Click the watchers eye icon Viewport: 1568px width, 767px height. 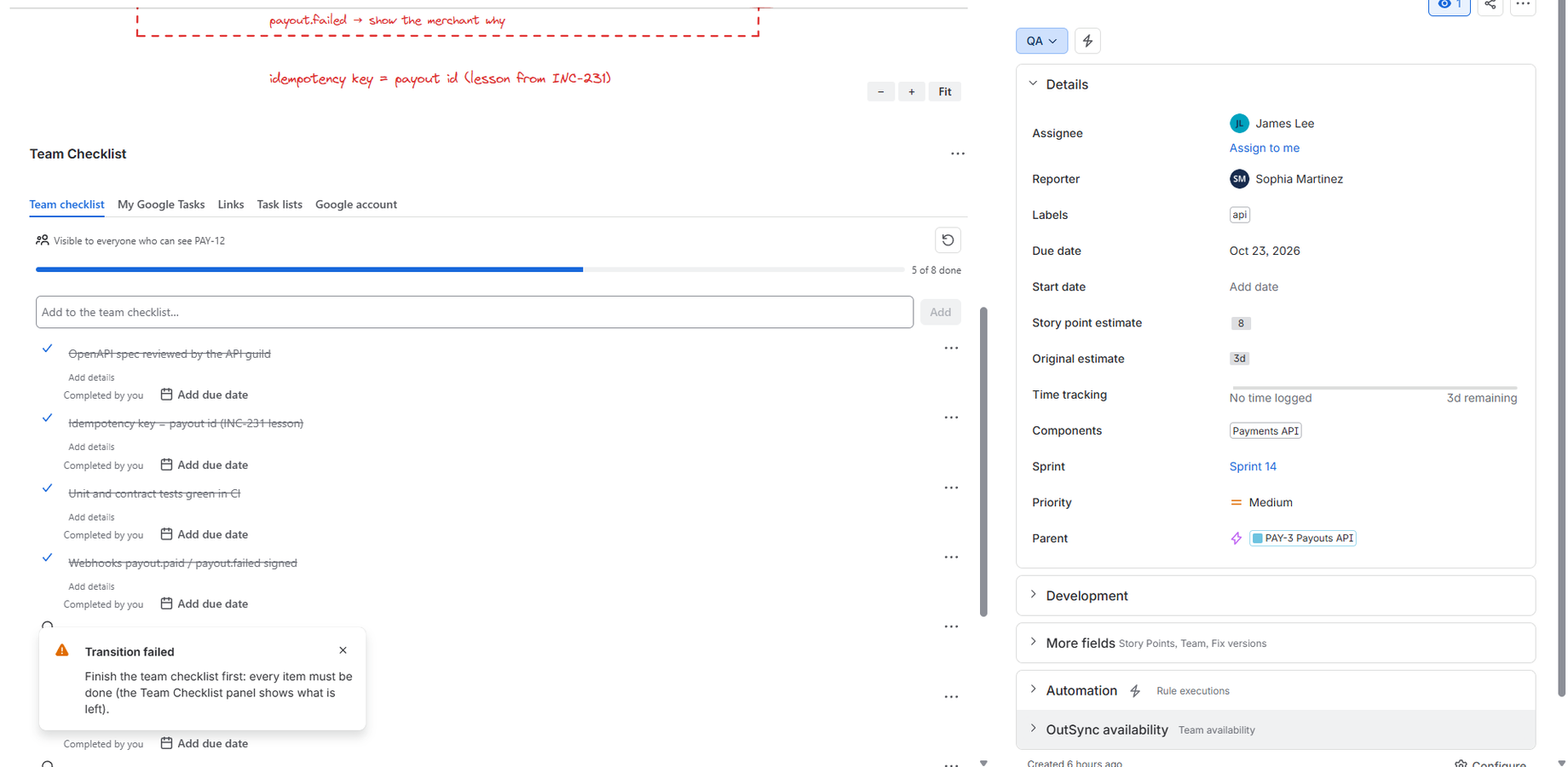[x=1449, y=5]
